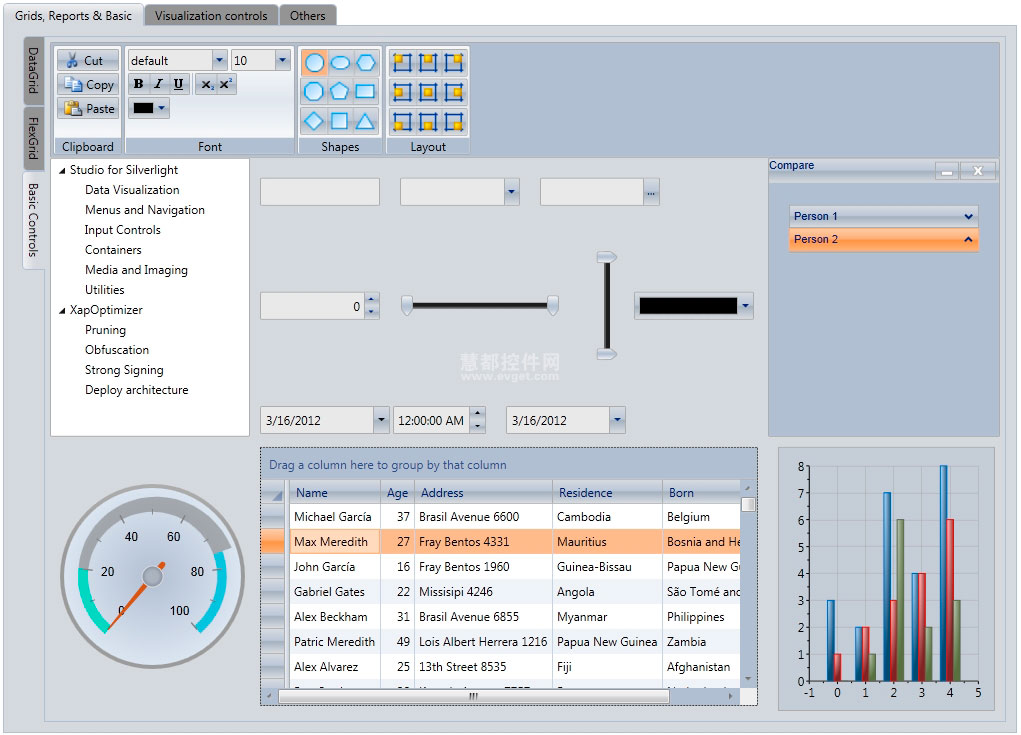Align layout to middle-right
This screenshot has height=735, width=1021.
453,92
